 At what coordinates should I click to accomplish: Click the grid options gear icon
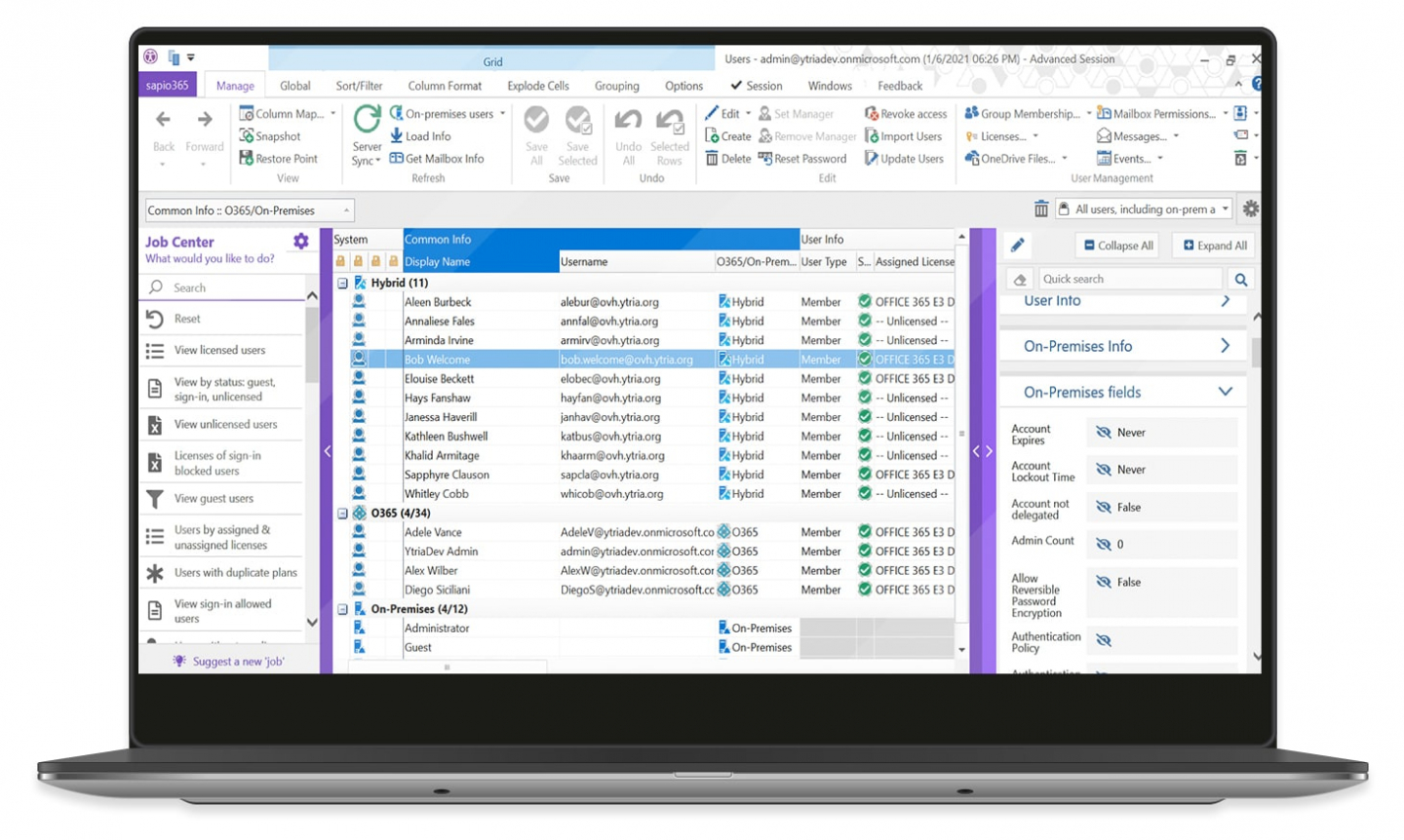coord(1250,209)
